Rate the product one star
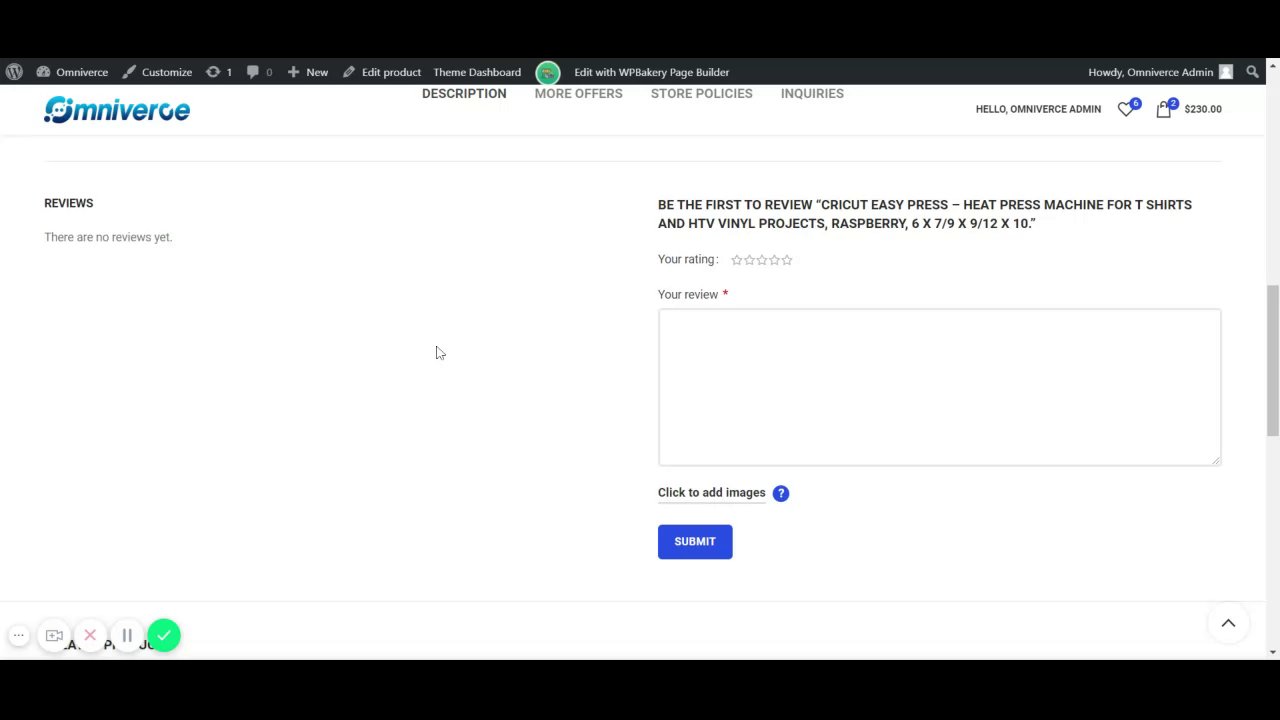Viewport: 1280px width, 720px height. [737, 260]
